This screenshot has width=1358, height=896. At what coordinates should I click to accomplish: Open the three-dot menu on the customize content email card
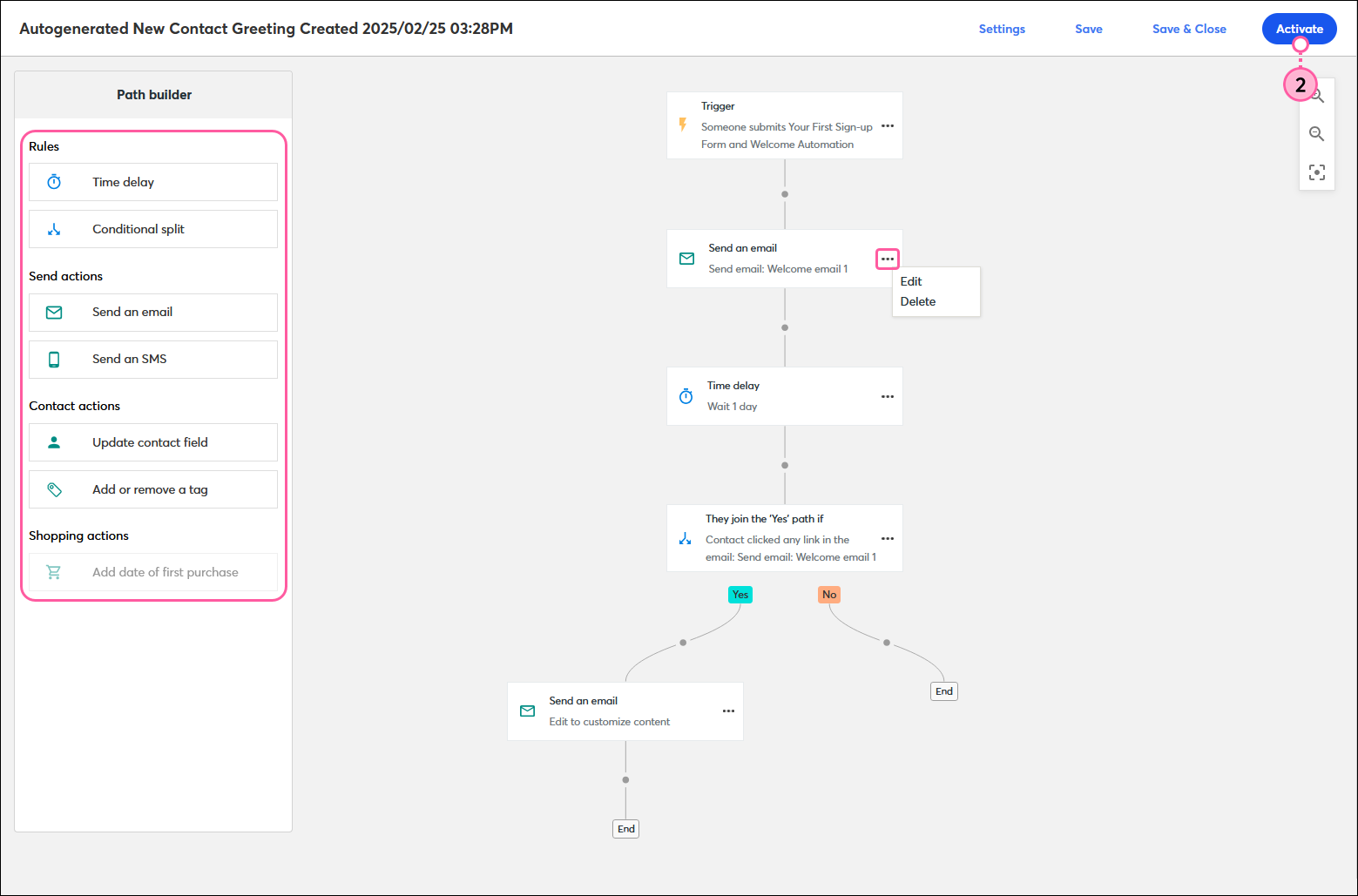tap(728, 711)
